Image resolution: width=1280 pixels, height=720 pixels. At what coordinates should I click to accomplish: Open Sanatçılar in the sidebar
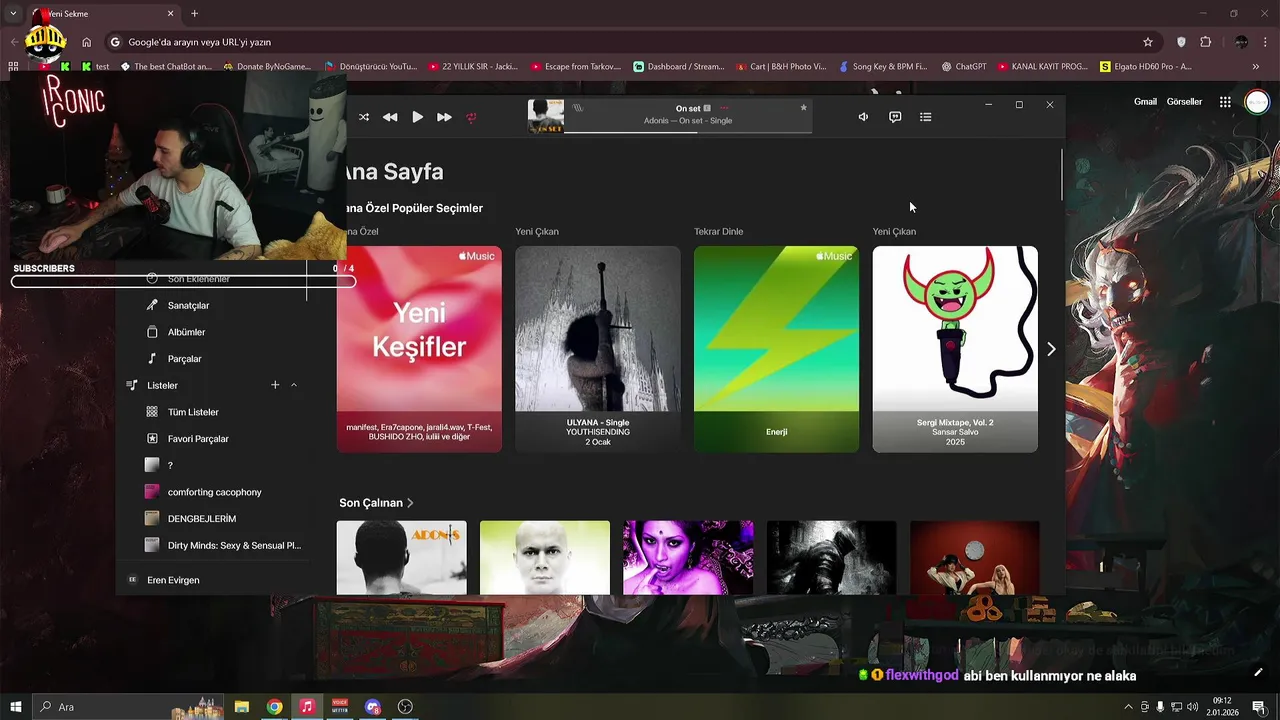click(188, 305)
